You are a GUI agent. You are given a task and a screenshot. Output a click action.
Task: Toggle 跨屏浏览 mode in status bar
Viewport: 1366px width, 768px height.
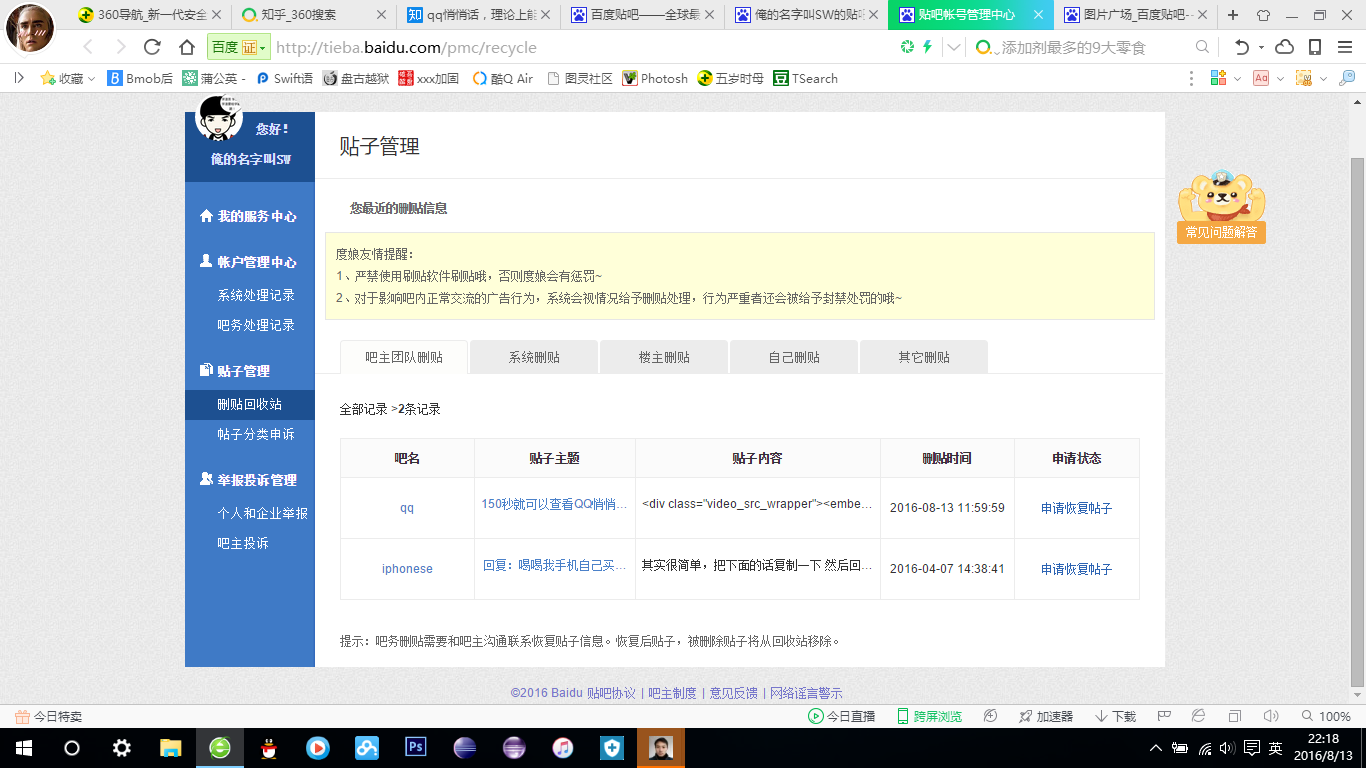pyautogui.click(x=930, y=716)
